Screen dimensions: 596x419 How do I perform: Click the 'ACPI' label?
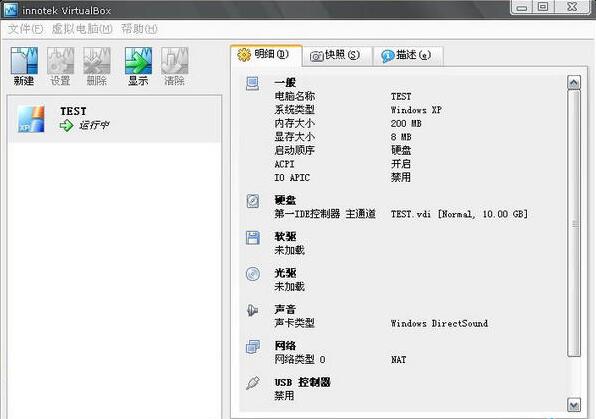(x=284, y=164)
